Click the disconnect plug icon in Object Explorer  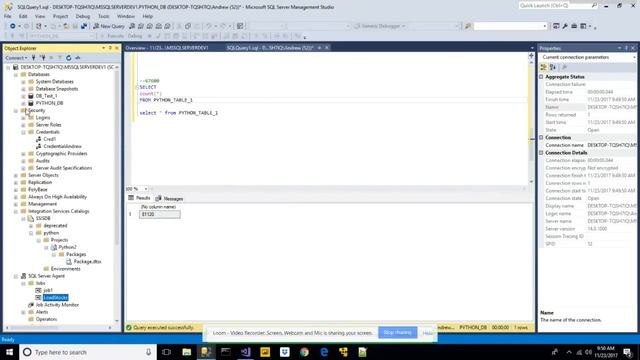(x=42, y=58)
